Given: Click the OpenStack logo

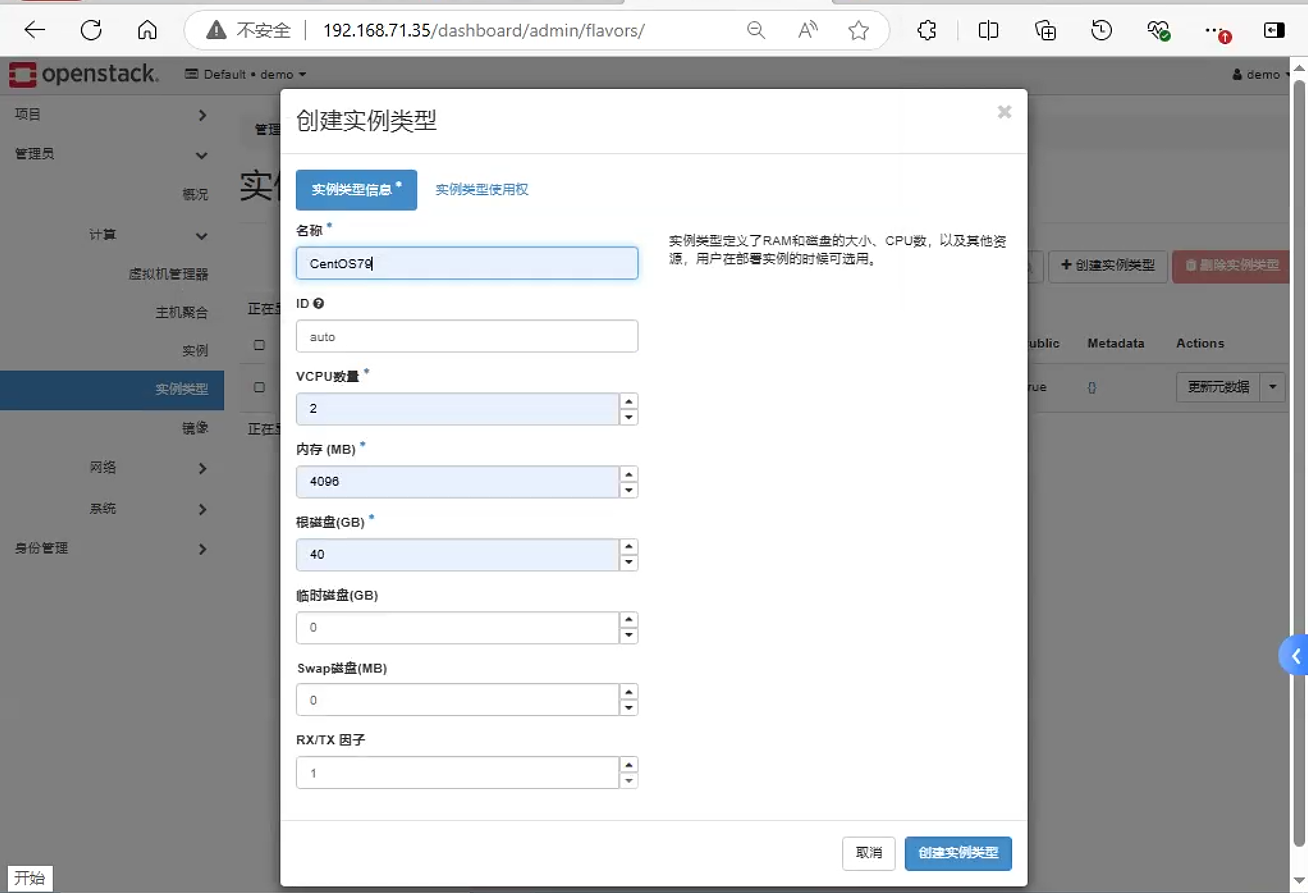Looking at the screenshot, I should click(84, 74).
